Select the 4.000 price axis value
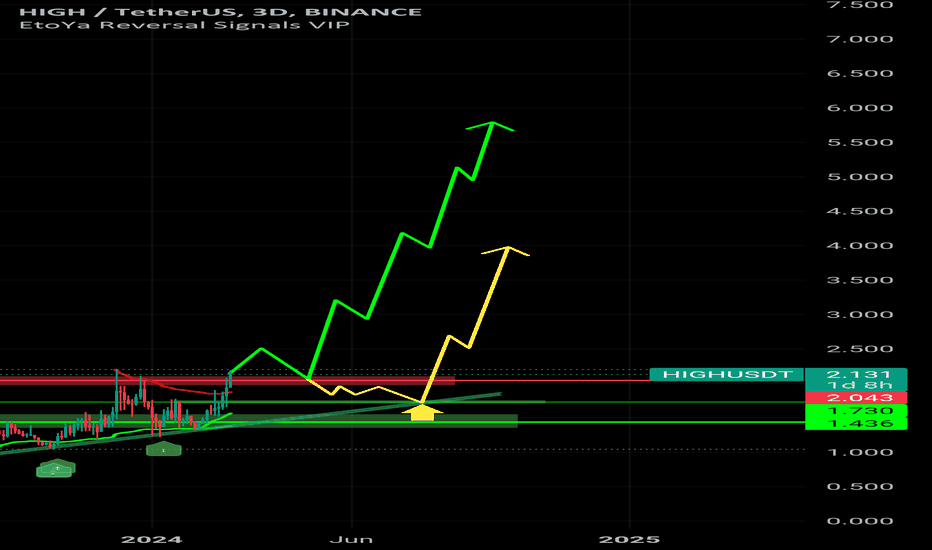This screenshot has width=932, height=550. click(x=859, y=246)
